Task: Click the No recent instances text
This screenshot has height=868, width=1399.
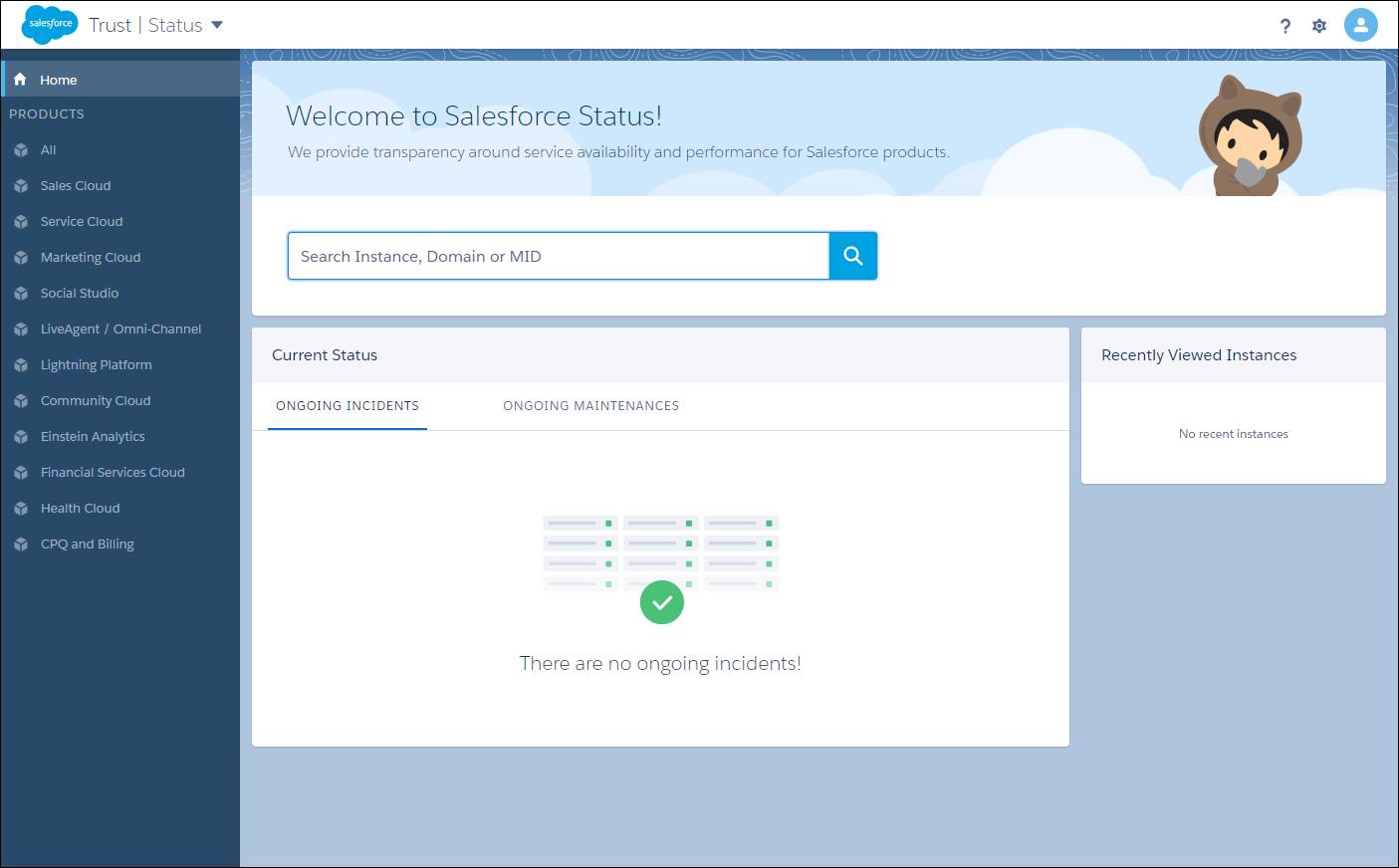Action: (1234, 434)
